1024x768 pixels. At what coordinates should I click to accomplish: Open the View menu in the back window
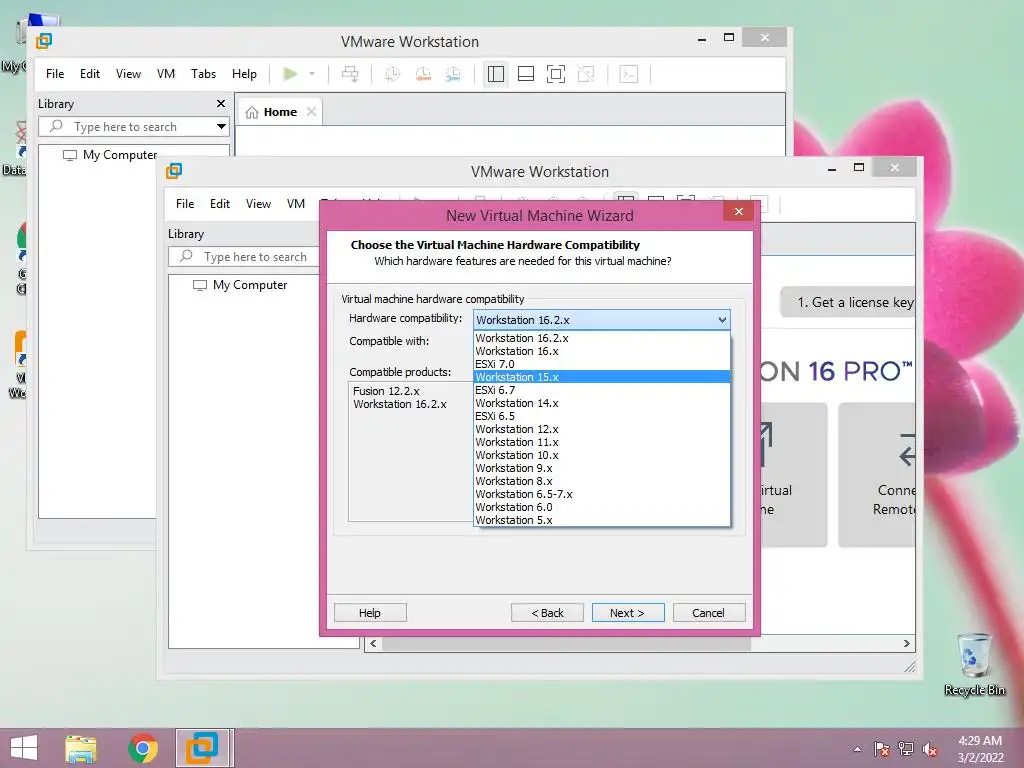[128, 74]
